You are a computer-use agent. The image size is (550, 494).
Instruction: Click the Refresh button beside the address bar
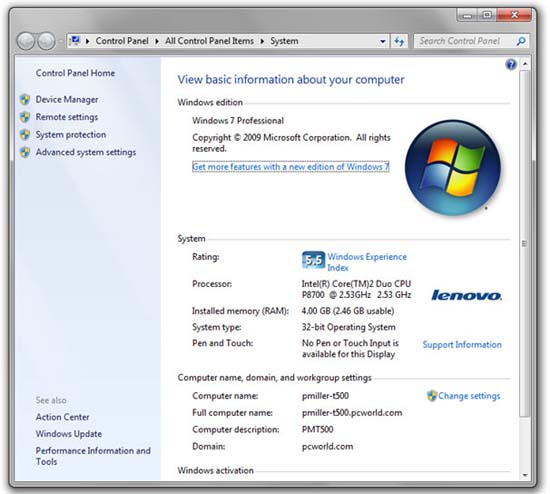click(399, 41)
